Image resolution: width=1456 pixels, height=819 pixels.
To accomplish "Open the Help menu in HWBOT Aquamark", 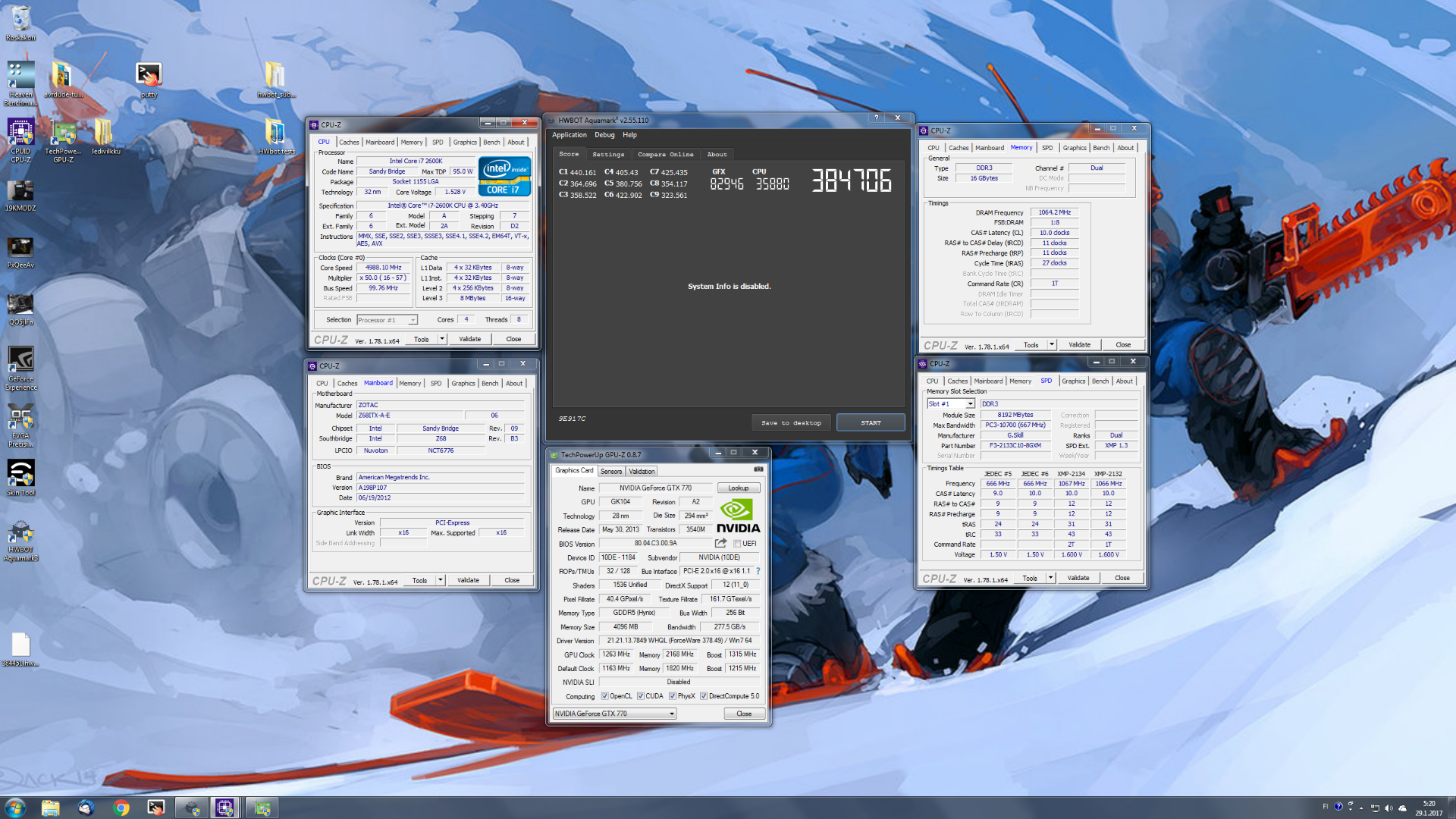I will pos(629,135).
